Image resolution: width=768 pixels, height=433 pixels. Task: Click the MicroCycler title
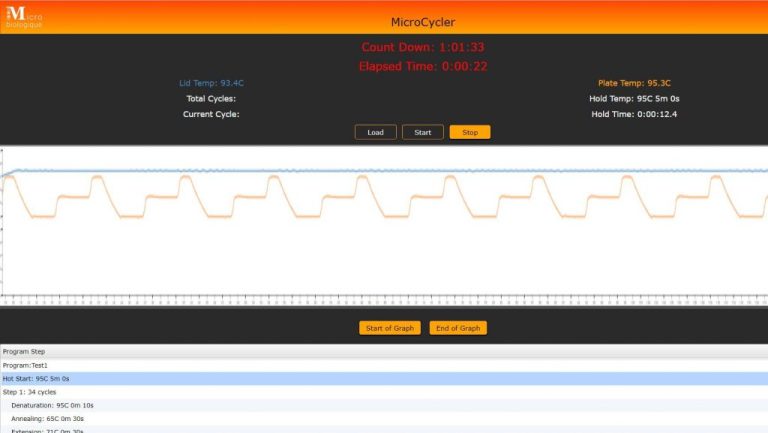423,22
